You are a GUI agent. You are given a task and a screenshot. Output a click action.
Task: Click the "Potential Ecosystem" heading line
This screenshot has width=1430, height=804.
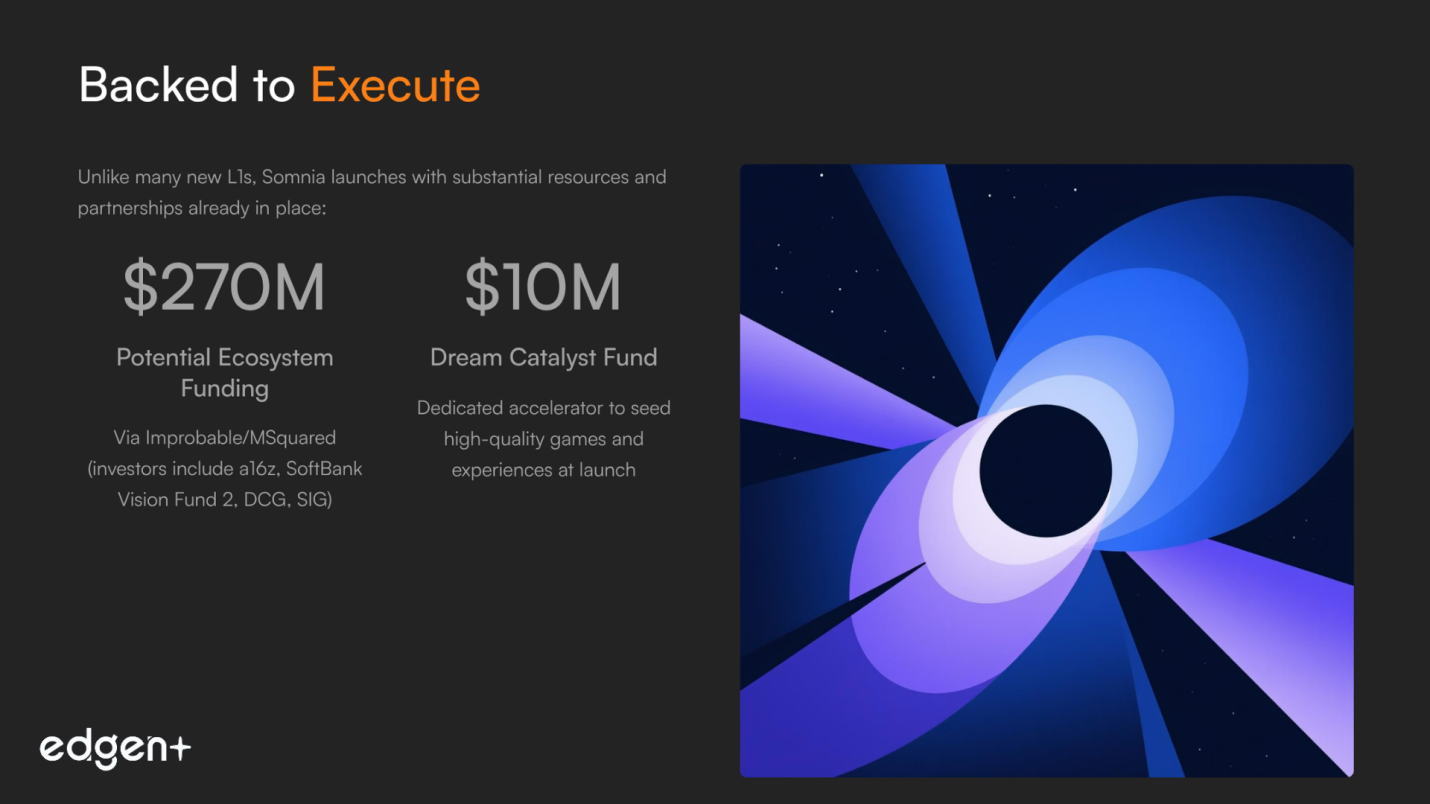coord(224,357)
